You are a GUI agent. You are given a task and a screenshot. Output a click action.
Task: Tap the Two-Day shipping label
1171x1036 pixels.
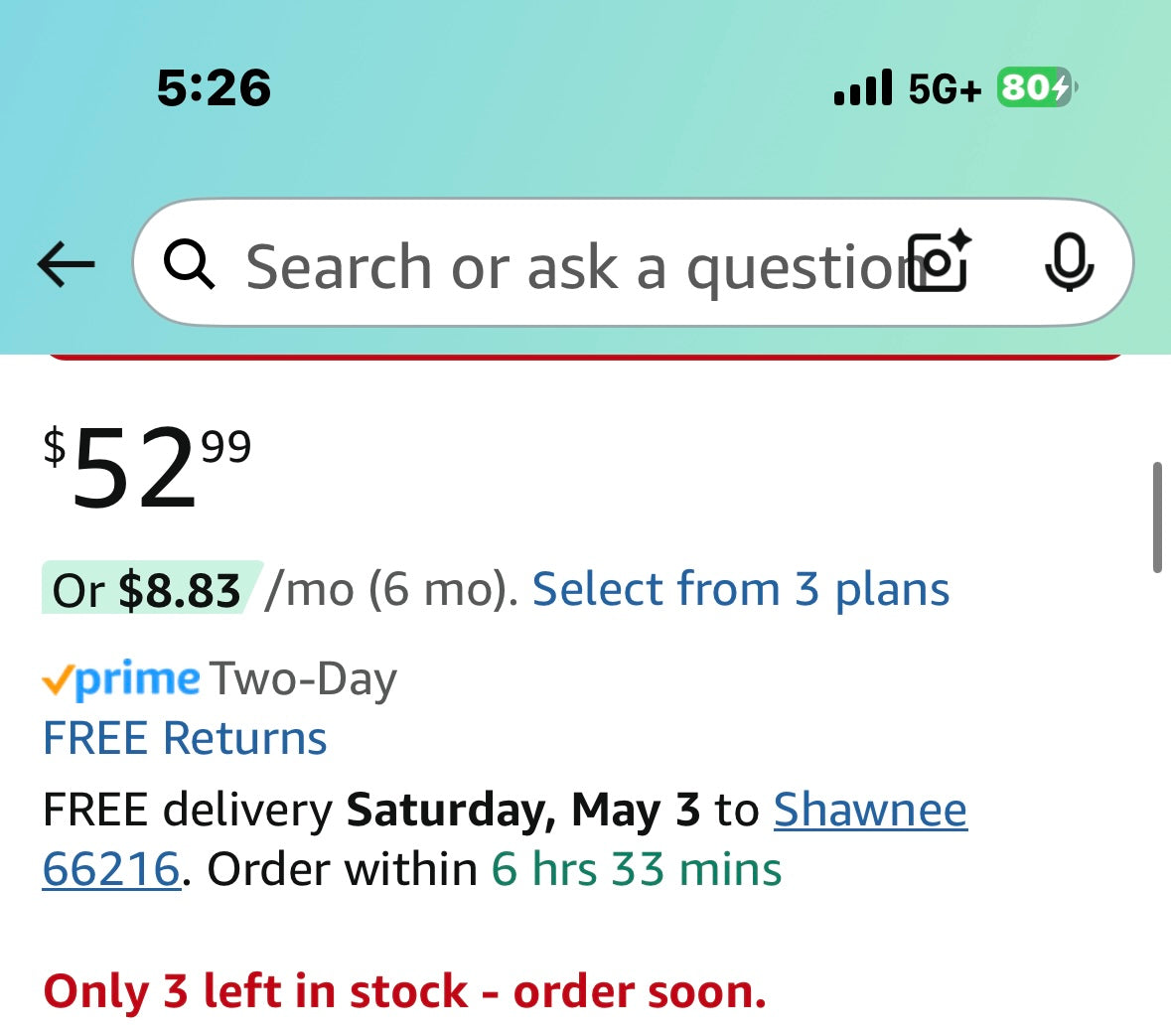303,680
